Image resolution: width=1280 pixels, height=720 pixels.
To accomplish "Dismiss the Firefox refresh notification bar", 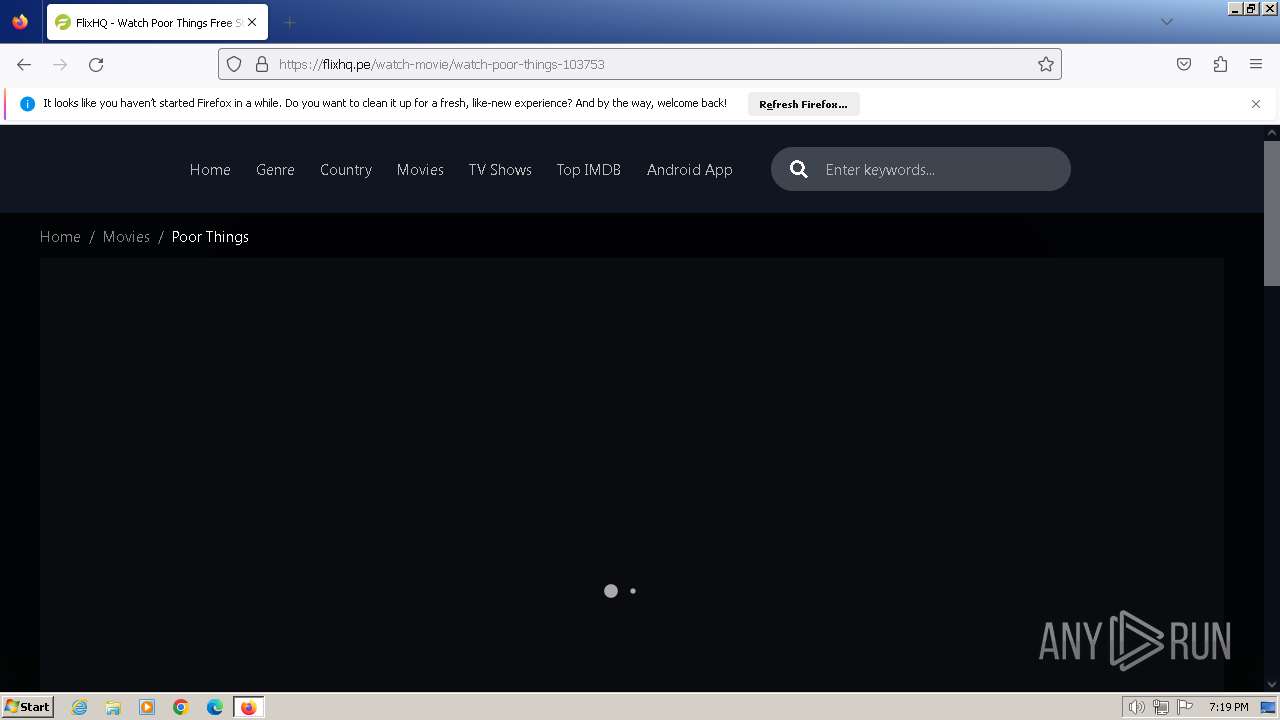I will pos(1256,104).
